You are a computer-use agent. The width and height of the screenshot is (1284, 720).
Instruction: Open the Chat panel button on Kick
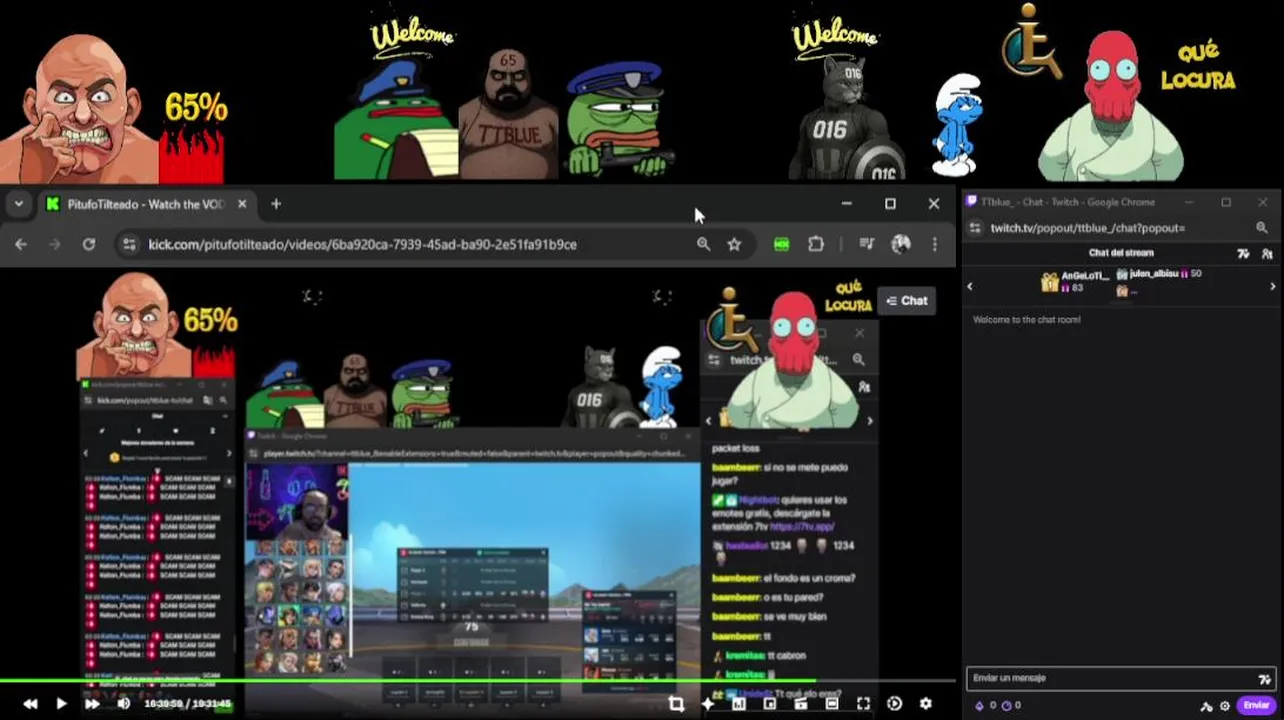click(x=907, y=300)
